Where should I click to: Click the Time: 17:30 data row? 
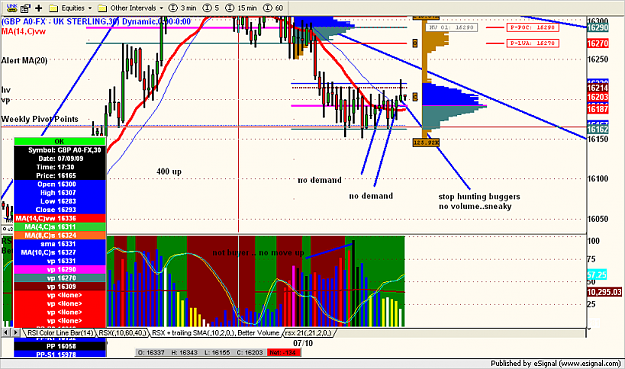pos(60,167)
